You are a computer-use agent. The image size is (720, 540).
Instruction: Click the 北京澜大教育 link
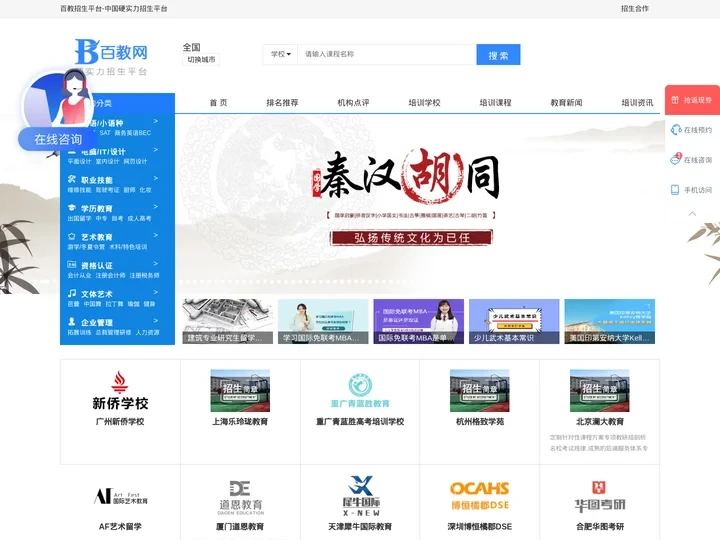pos(600,422)
